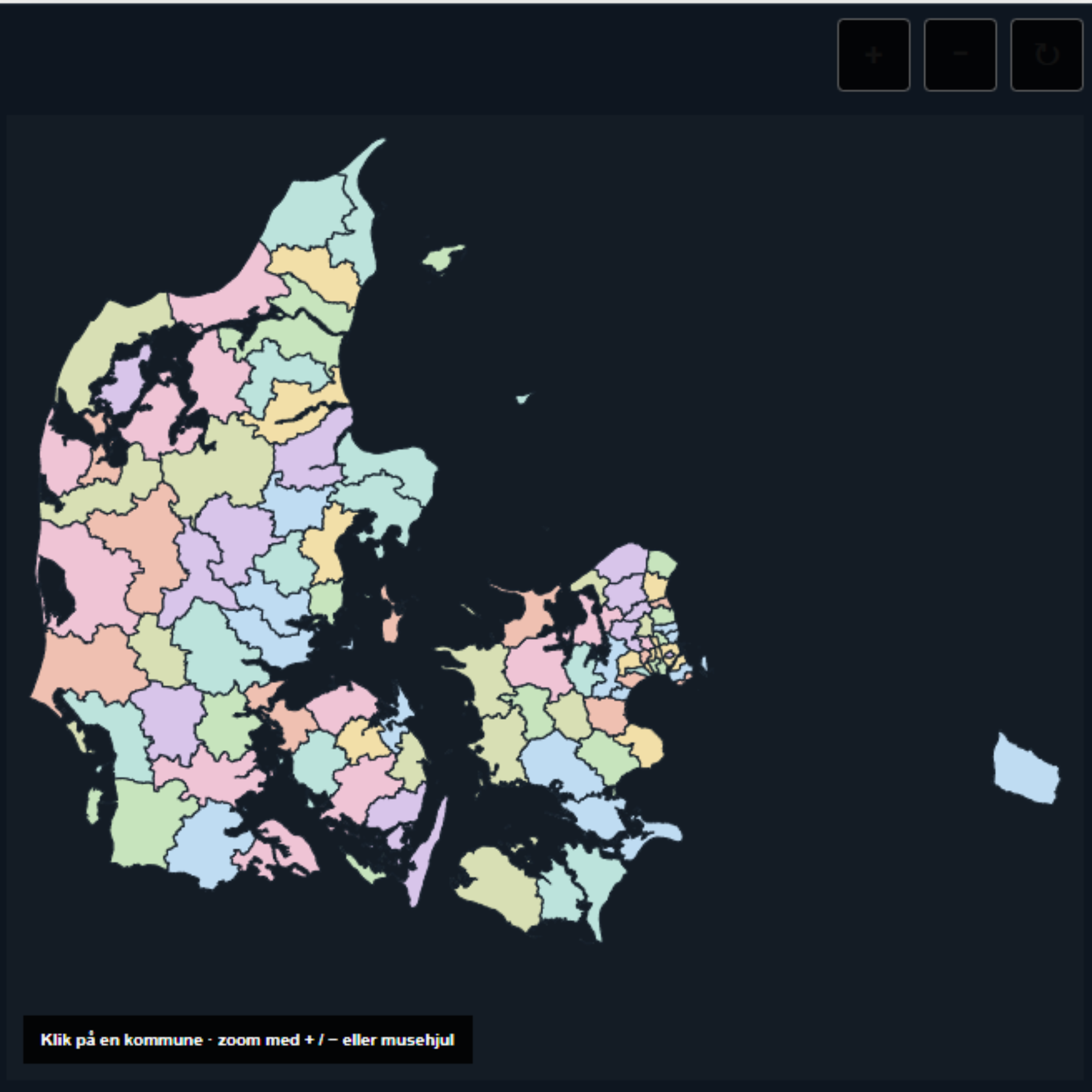Screen dimensions: 1092x1092
Task: Zoom in with the plus button
Action: (x=873, y=55)
